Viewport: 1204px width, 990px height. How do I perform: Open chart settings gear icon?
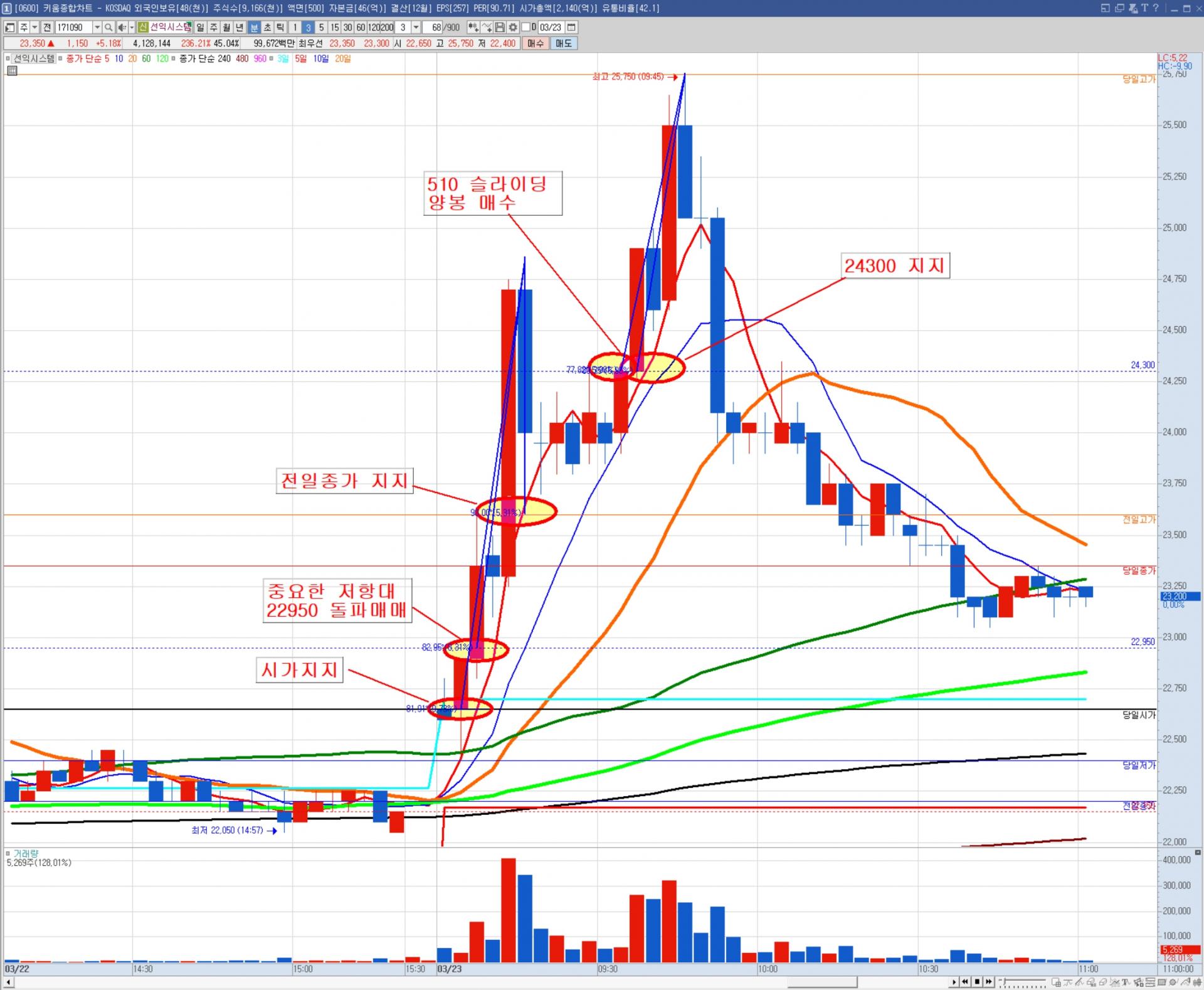coord(513,28)
